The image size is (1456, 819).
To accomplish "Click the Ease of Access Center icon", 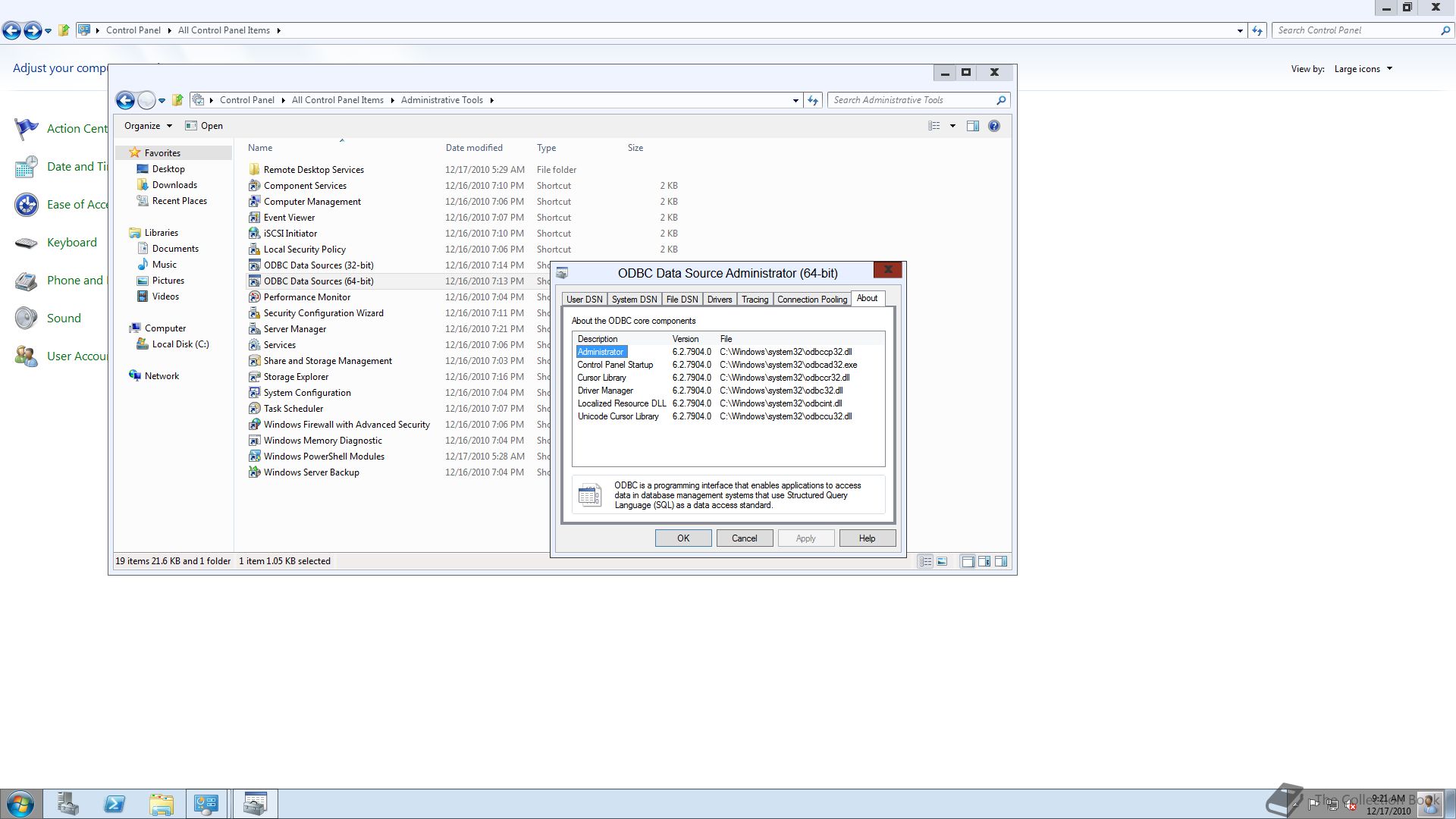I will click(27, 204).
